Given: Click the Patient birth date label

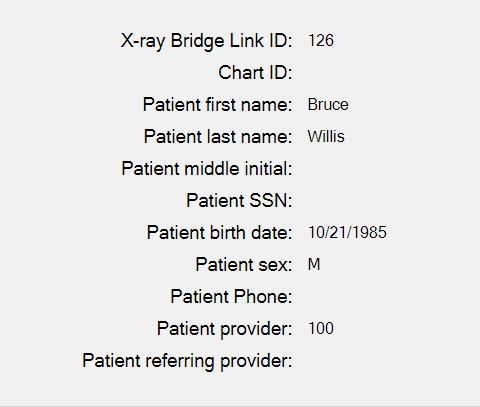Looking at the screenshot, I should [x=219, y=232].
